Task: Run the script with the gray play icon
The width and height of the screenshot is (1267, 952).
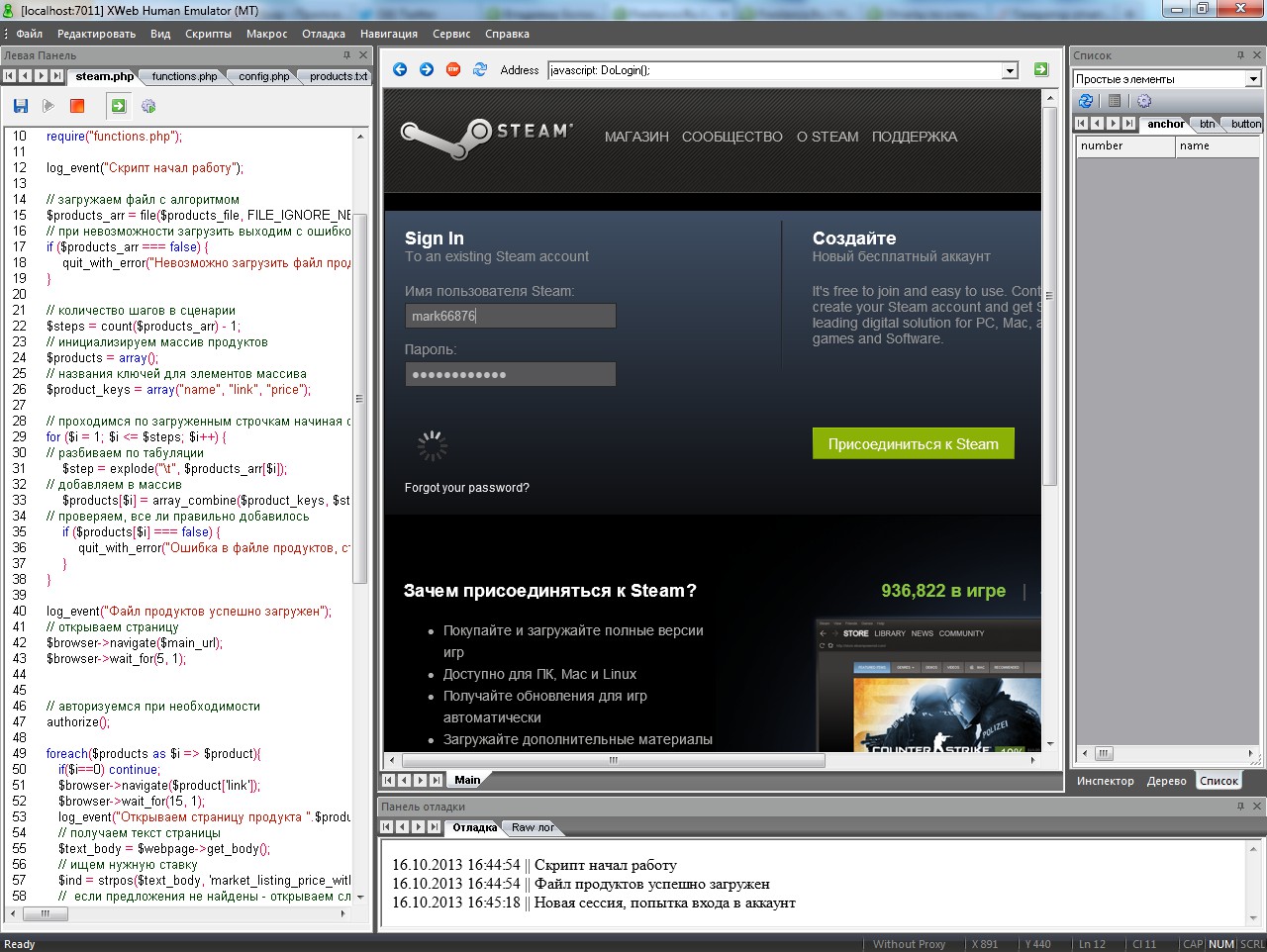Action: click(48, 106)
